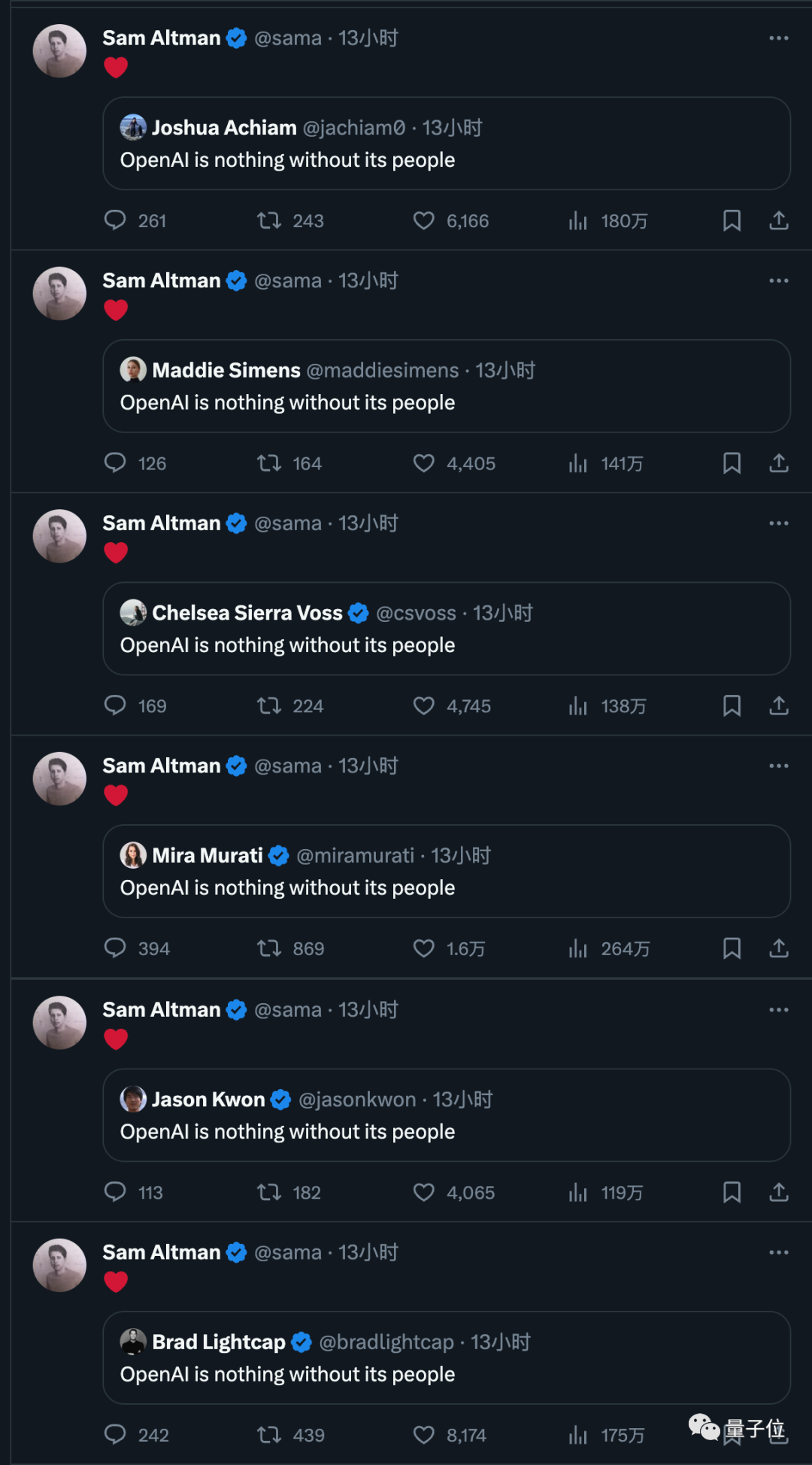Bookmark the post quoting Chelsea Sierra Voss
This screenshot has width=812, height=1465.
coord(732,706)
